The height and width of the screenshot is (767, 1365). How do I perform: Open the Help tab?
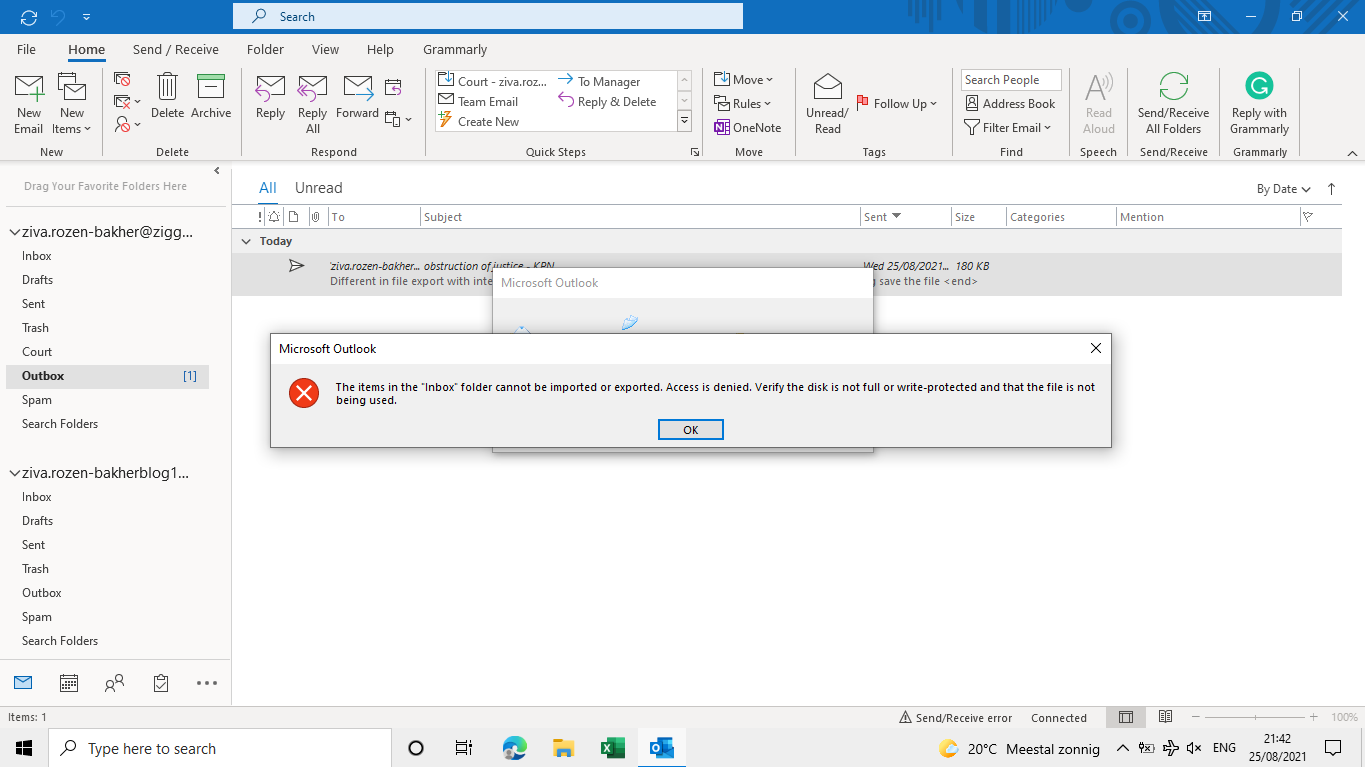pyautogui.click(x=380, y=49)
